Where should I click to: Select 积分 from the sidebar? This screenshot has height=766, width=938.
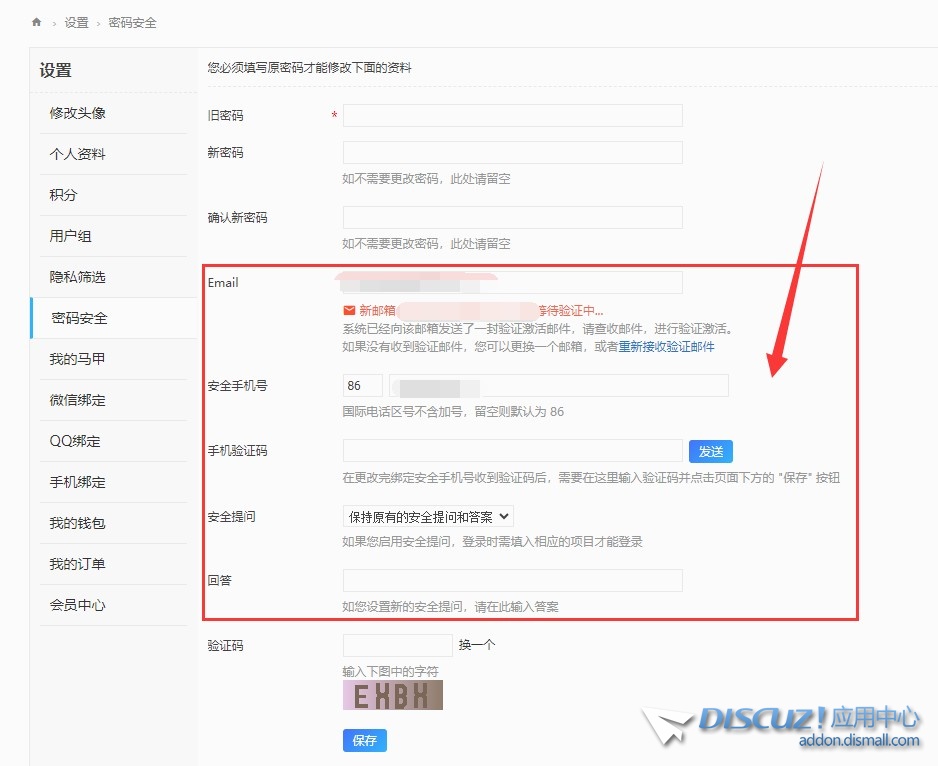[63, 195]
